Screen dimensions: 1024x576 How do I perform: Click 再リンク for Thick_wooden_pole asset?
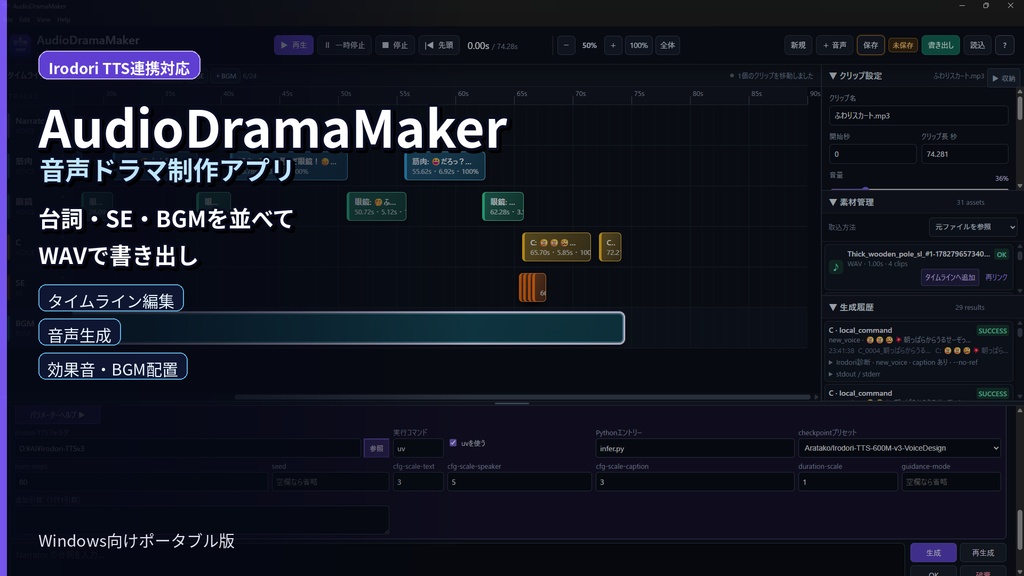(x=996, y=277)
